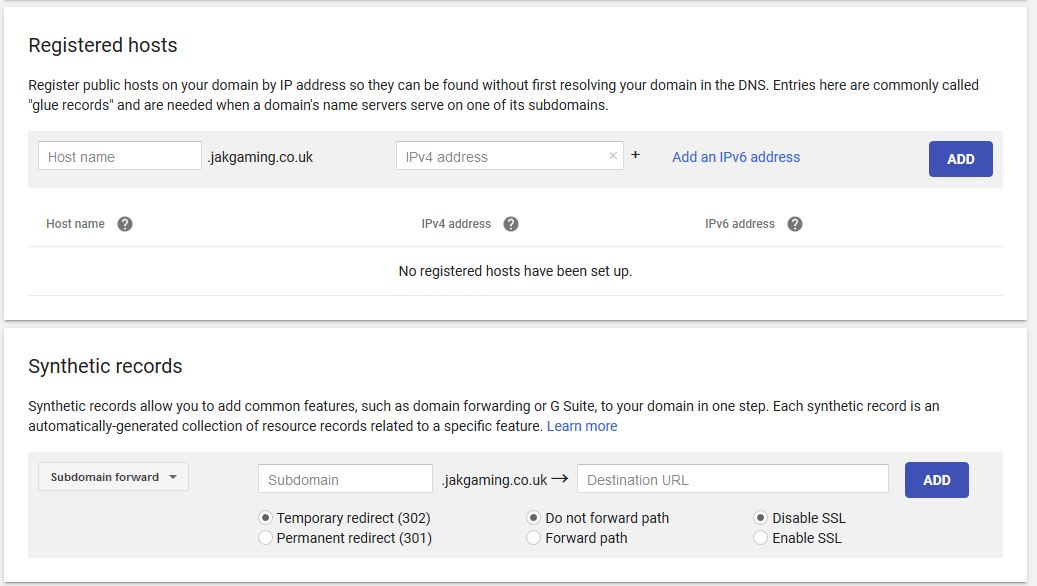Click ADD button in Synthetic records

pyautogui.click(x=936, y=480)
